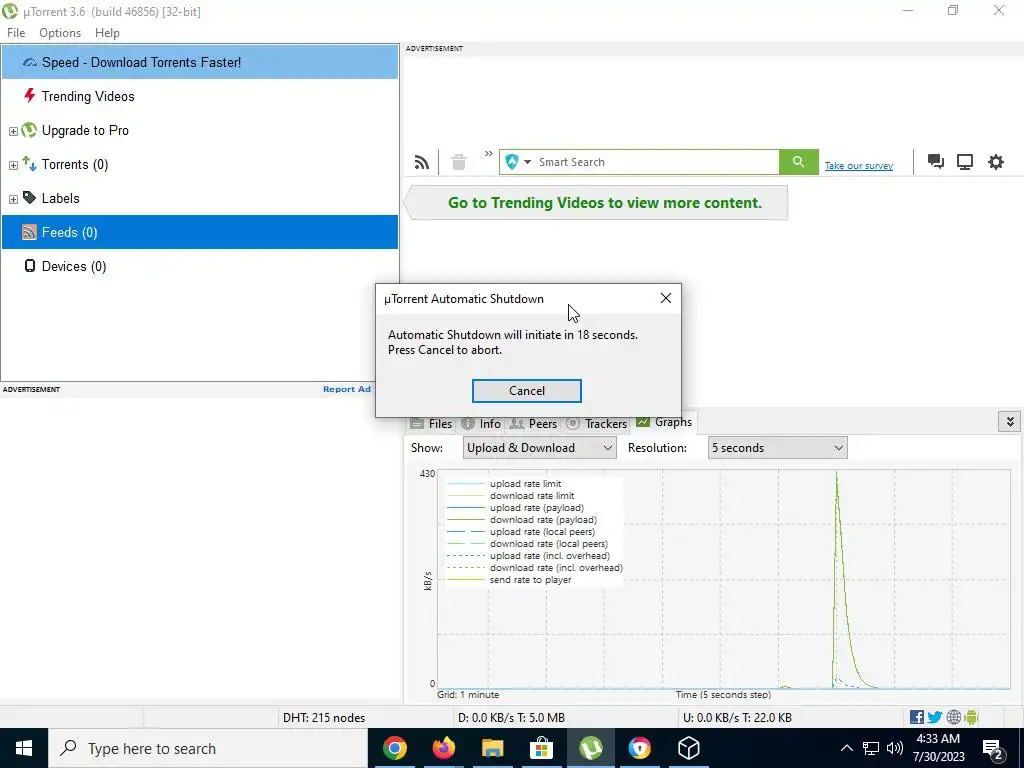
Task: Show hidden system tray icons
Action: click(x=846, y=748)
